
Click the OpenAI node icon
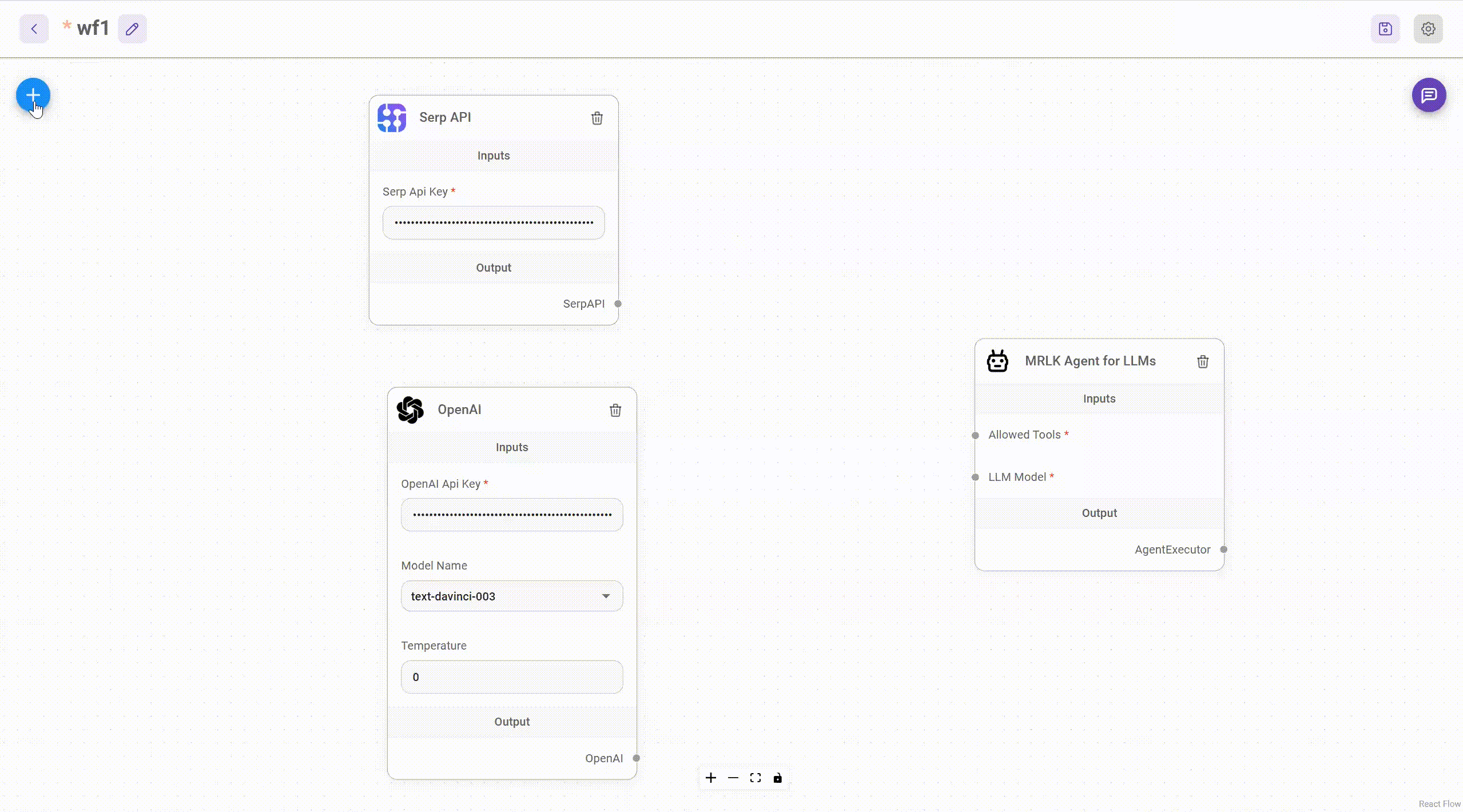click(x=410, y=409)
